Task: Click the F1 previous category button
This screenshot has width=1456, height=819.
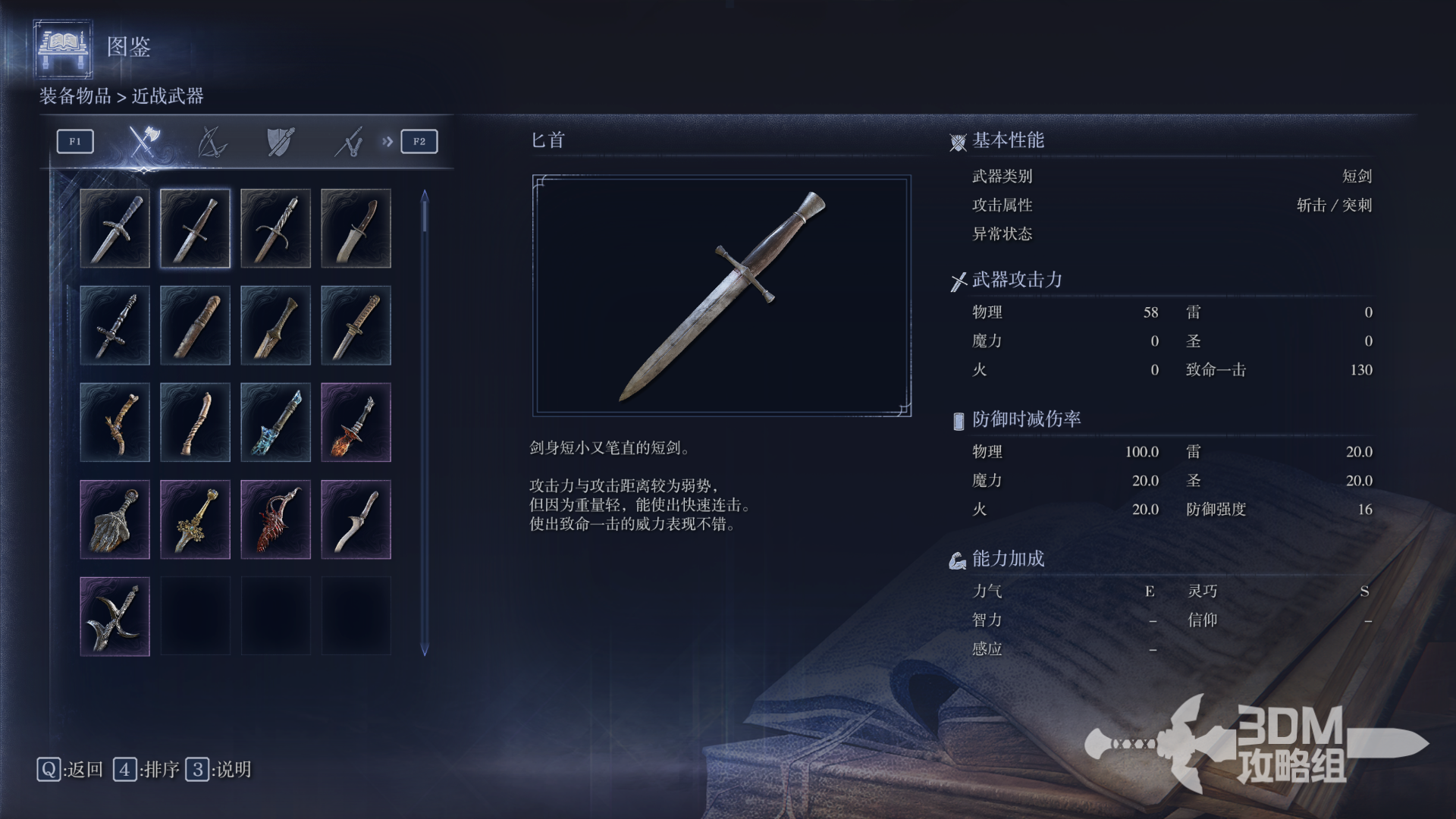Action: click(75, 141)
